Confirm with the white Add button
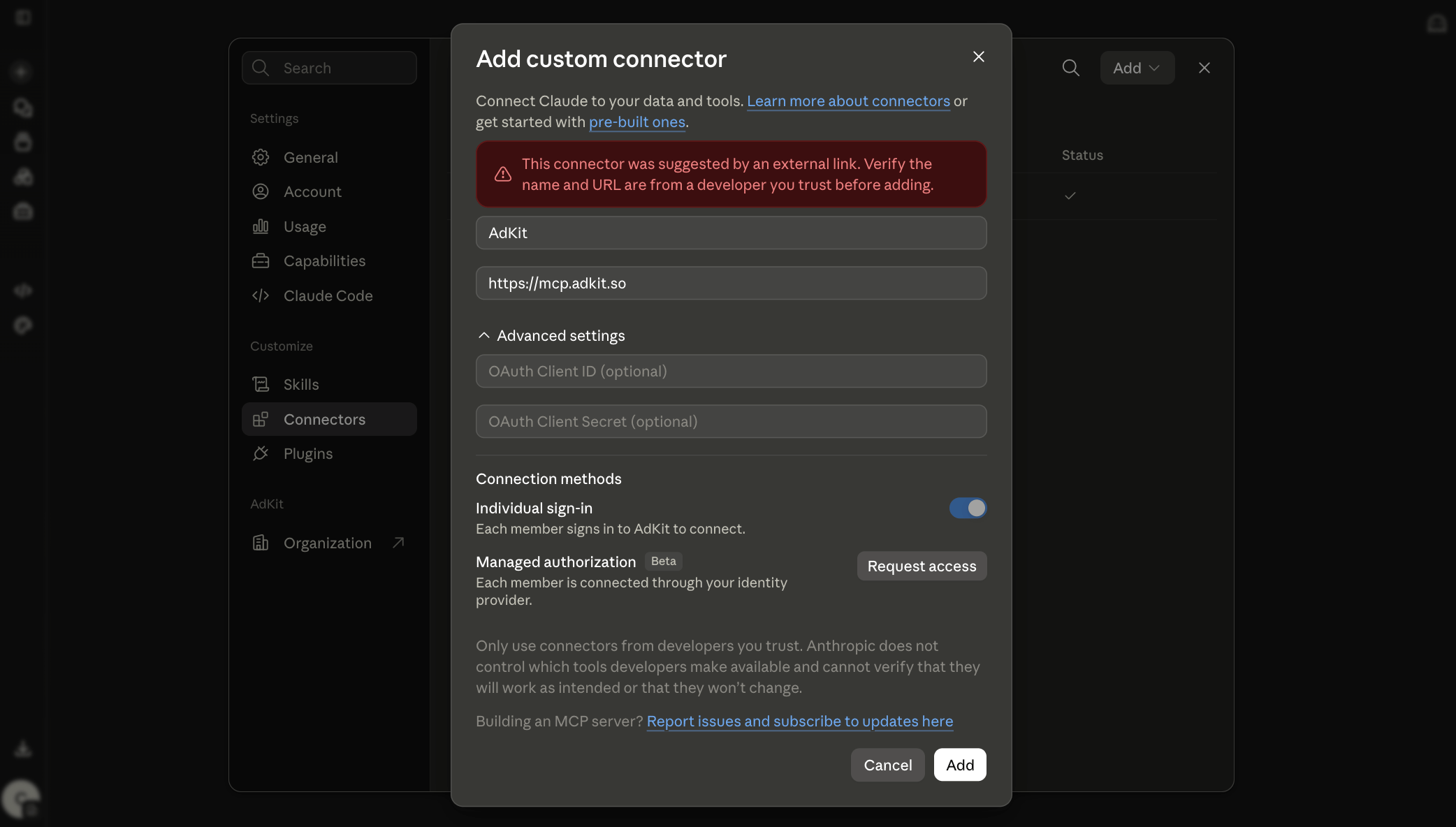This screenshot has height=827, width=1456. [960, 765]
